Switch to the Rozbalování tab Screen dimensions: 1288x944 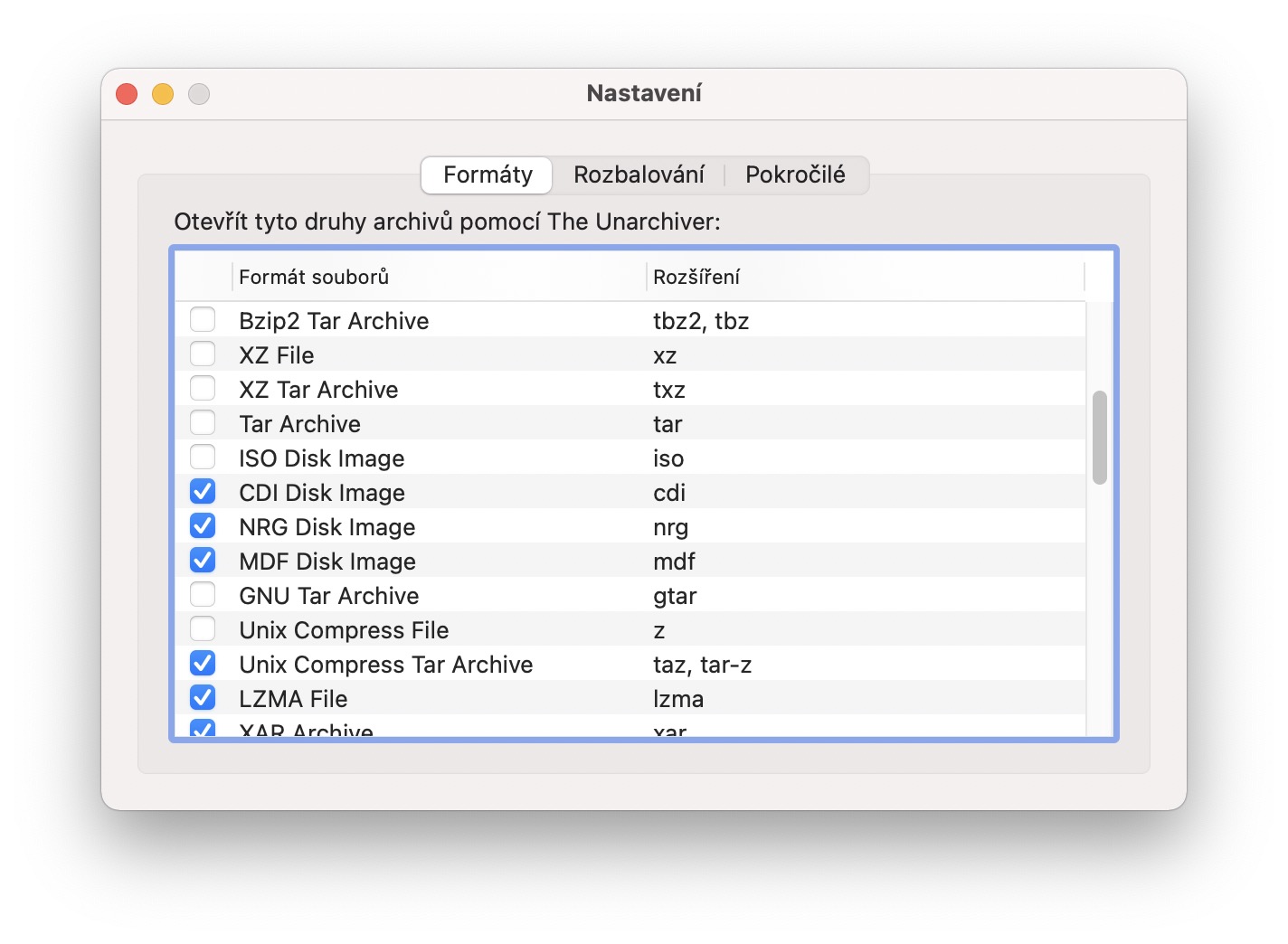tap(639, 175)
